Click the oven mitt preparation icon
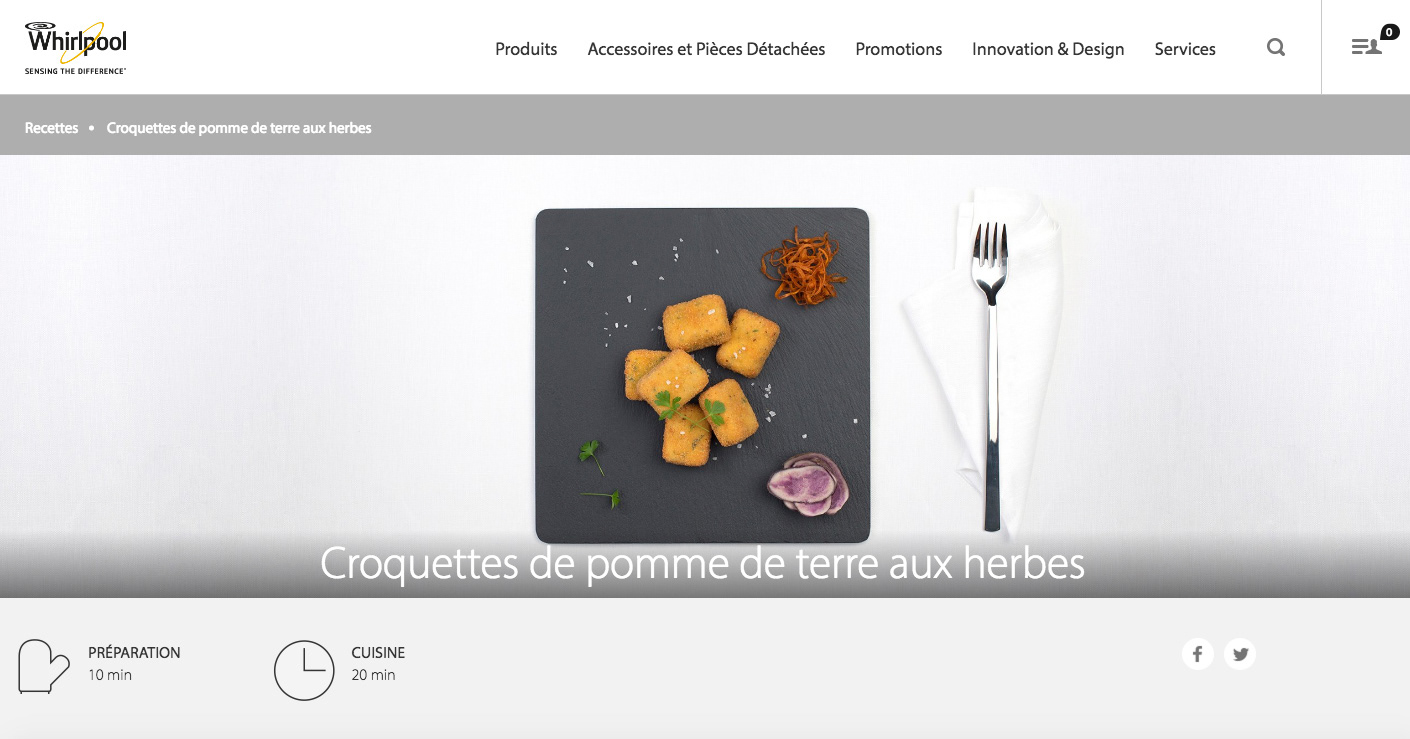Screen dimensions: 1410x739 click(x=43, y=667)
